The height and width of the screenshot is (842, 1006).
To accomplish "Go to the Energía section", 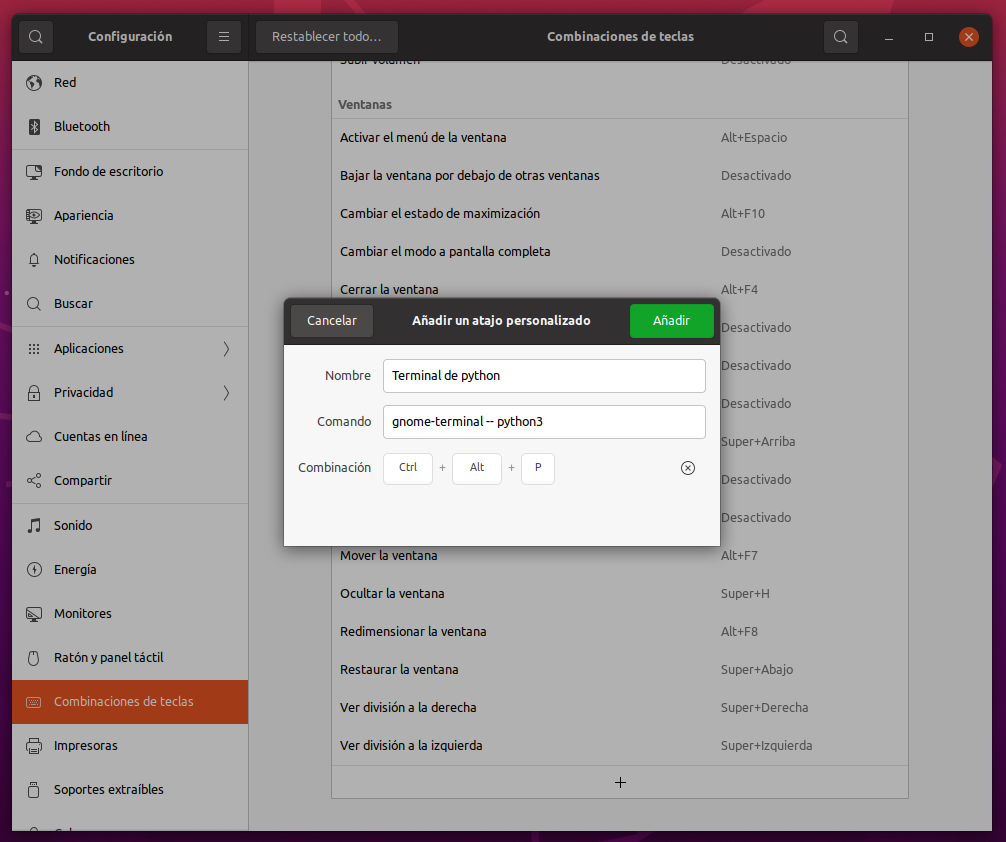I will click(x=75, y=569).
